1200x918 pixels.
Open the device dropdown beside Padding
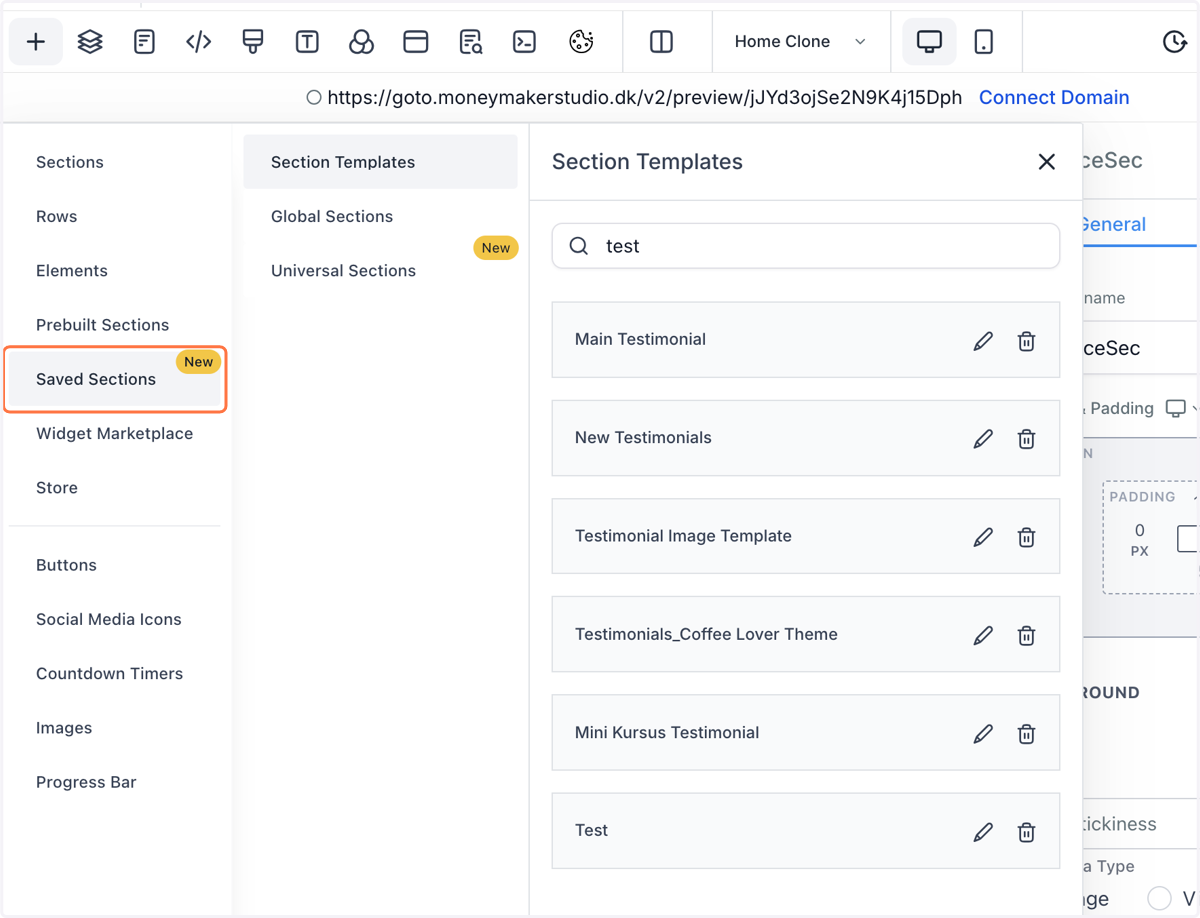point(1182,408)
